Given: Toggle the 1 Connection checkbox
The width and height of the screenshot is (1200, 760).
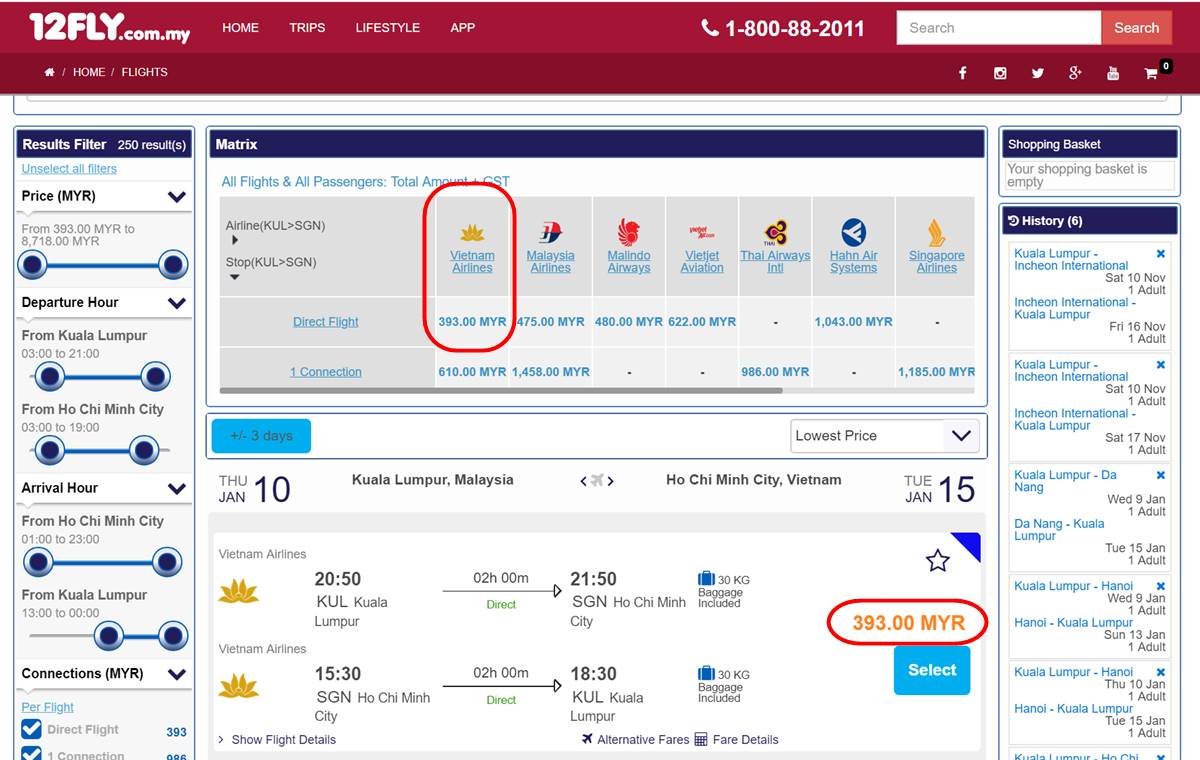Looking at the screenshot, I should pos(31,754).
